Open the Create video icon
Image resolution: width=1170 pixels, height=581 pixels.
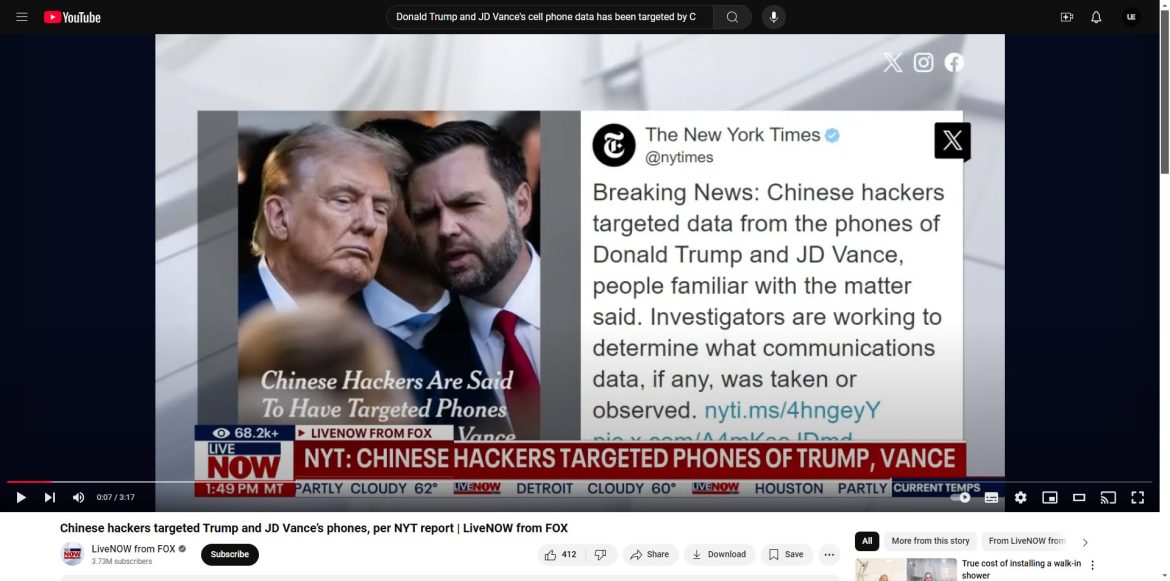[1066, 17]
